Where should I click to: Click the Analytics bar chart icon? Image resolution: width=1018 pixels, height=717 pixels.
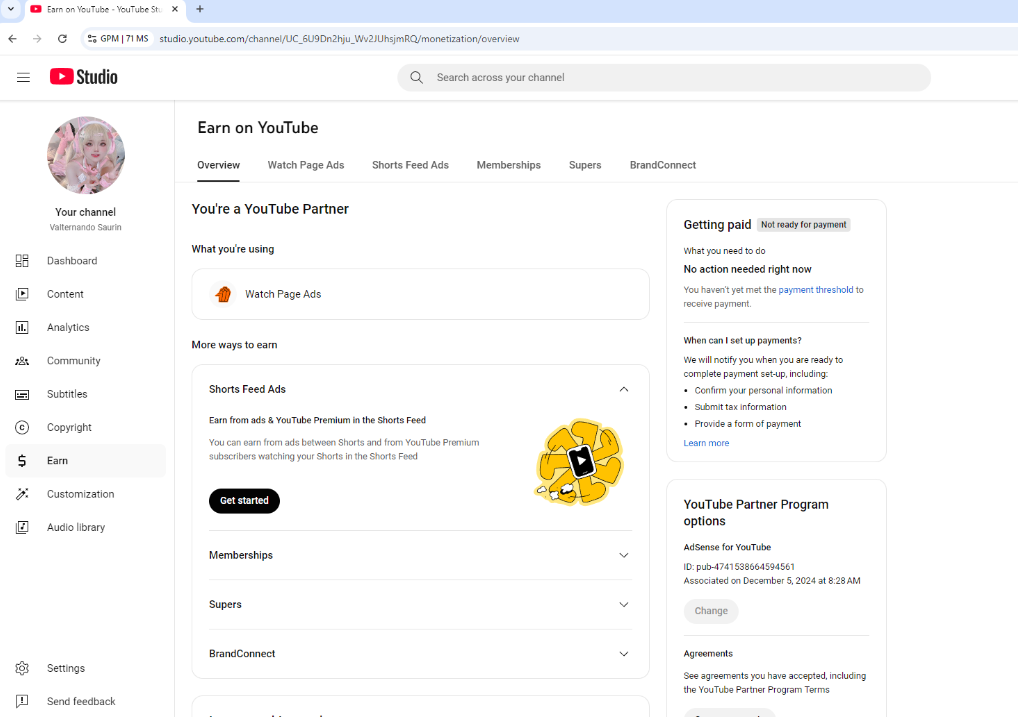tap(22, 327)
